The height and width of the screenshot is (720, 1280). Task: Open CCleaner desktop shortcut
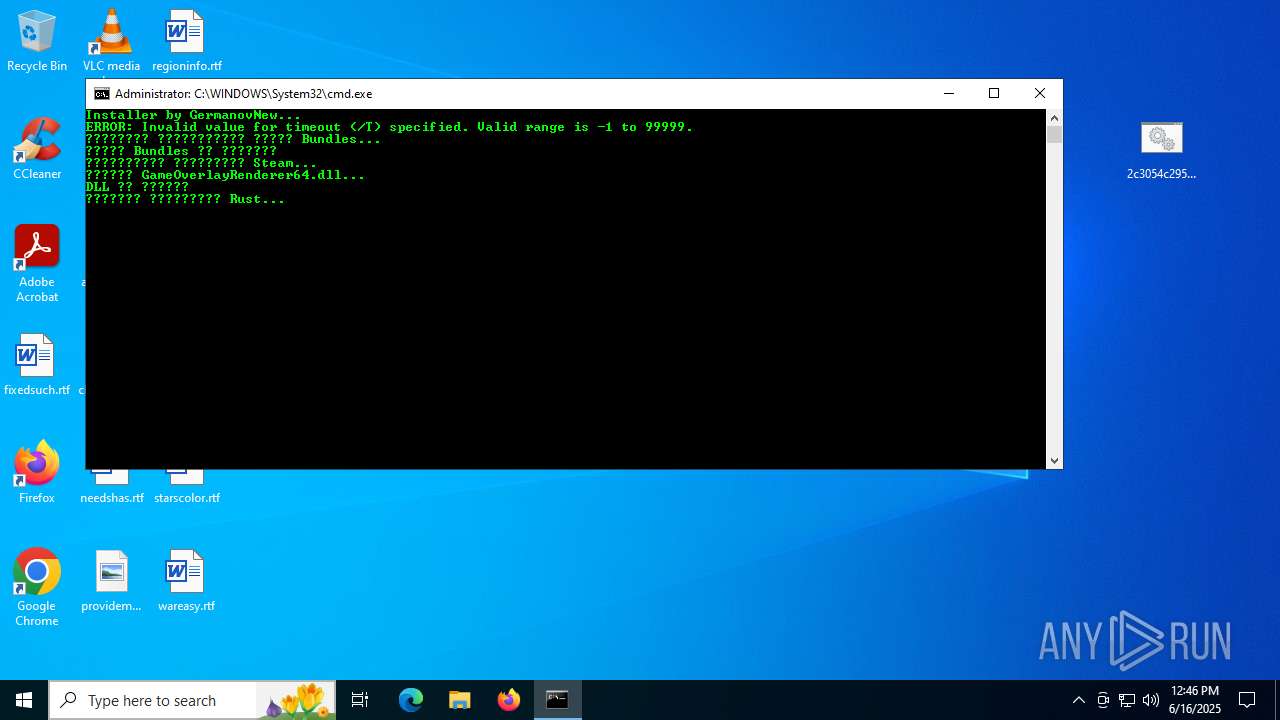click(37, 149)
